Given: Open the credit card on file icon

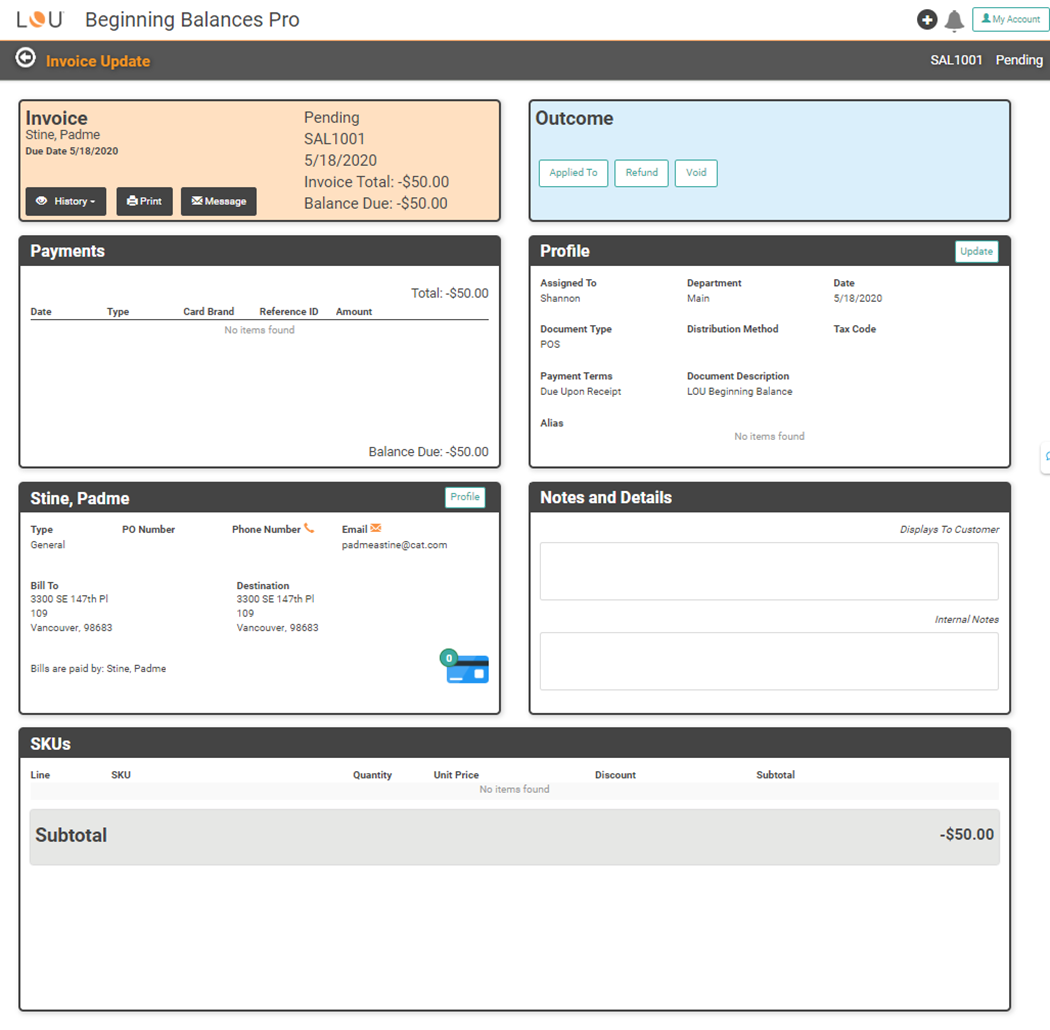Looking at the screenshot, I should click(467, 668).
